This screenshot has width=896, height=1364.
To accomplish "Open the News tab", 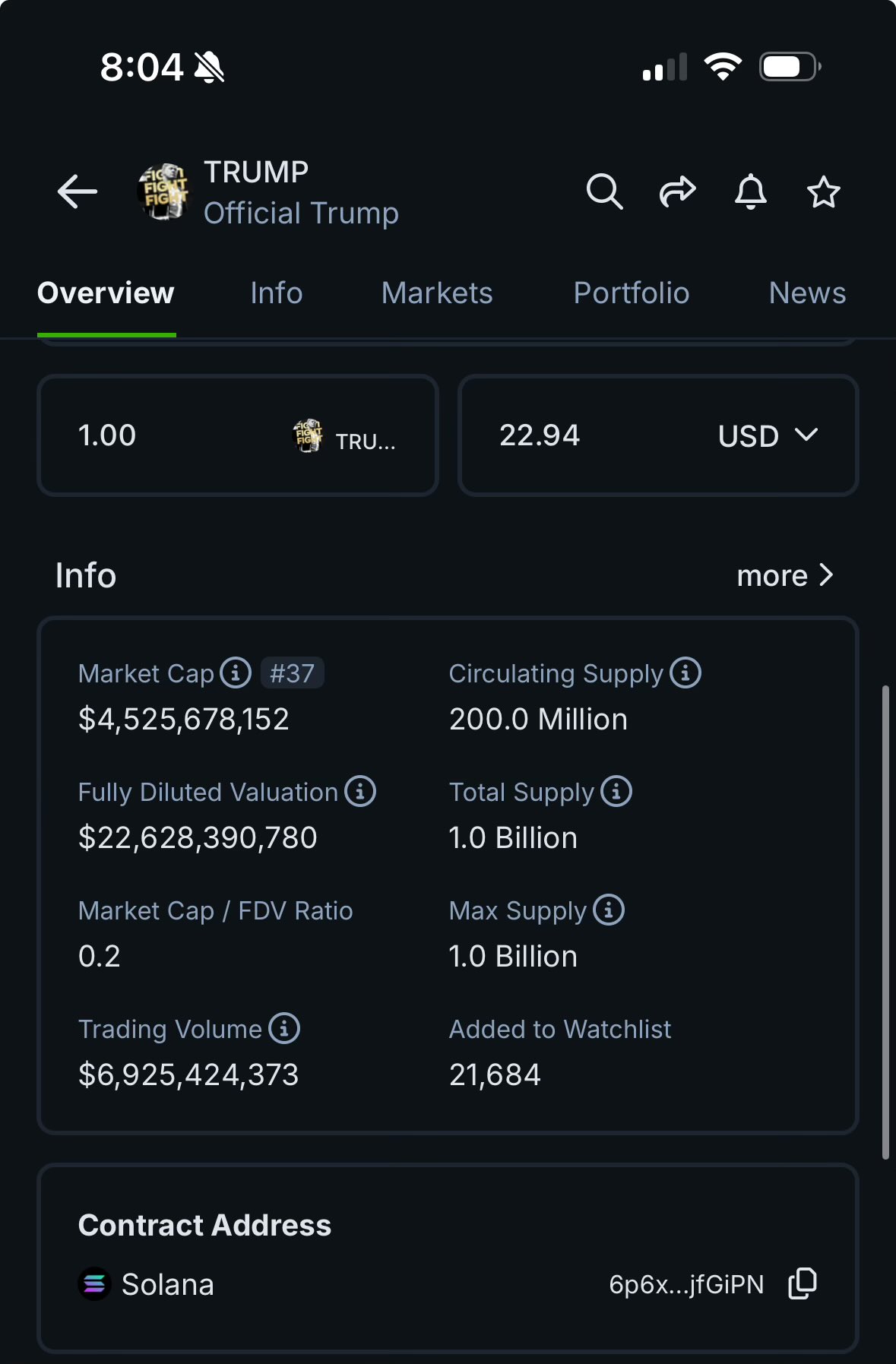I will pos(807,293).
